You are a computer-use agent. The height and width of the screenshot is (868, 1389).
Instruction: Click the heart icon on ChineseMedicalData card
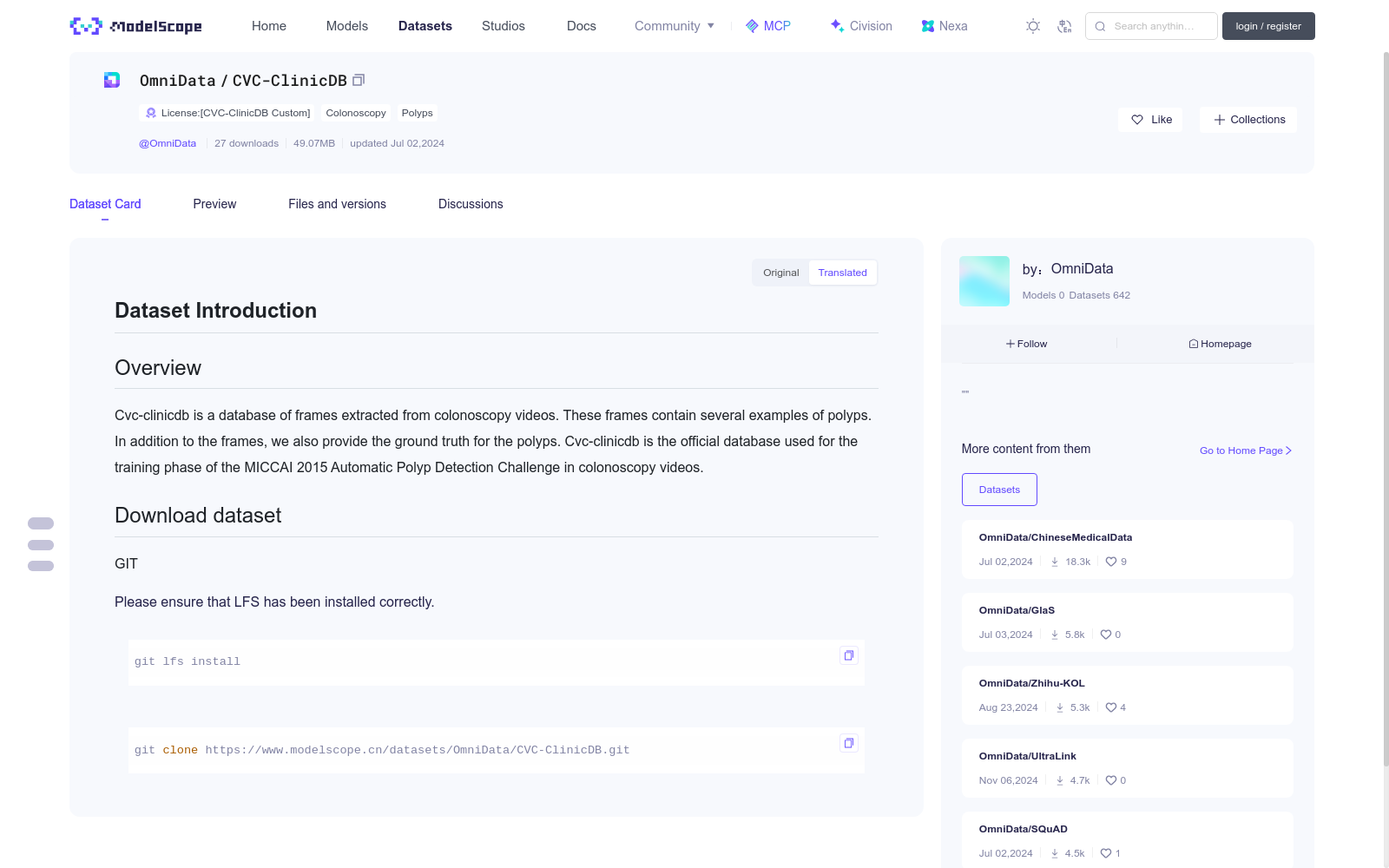tap(1111, 562)
